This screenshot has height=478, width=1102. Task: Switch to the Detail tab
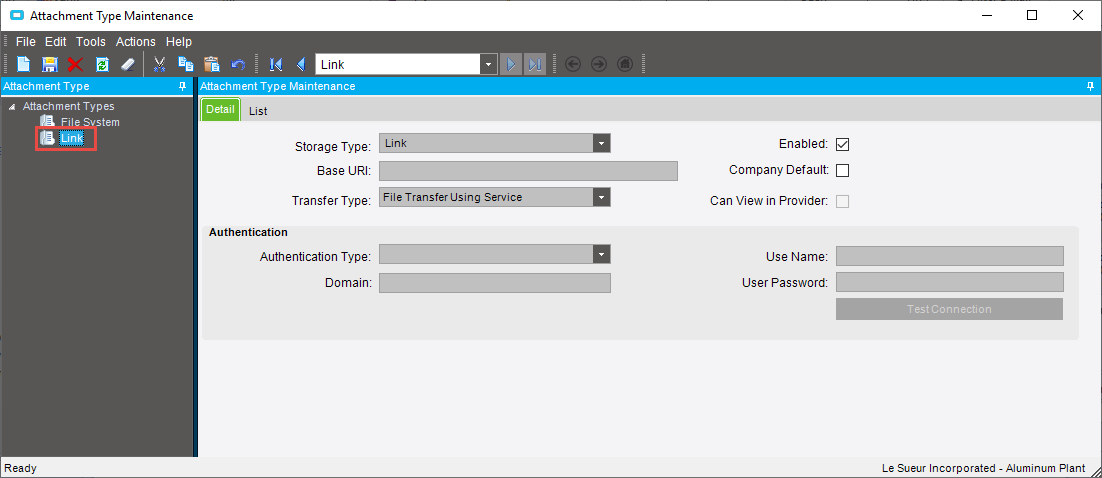coord(221,110)
